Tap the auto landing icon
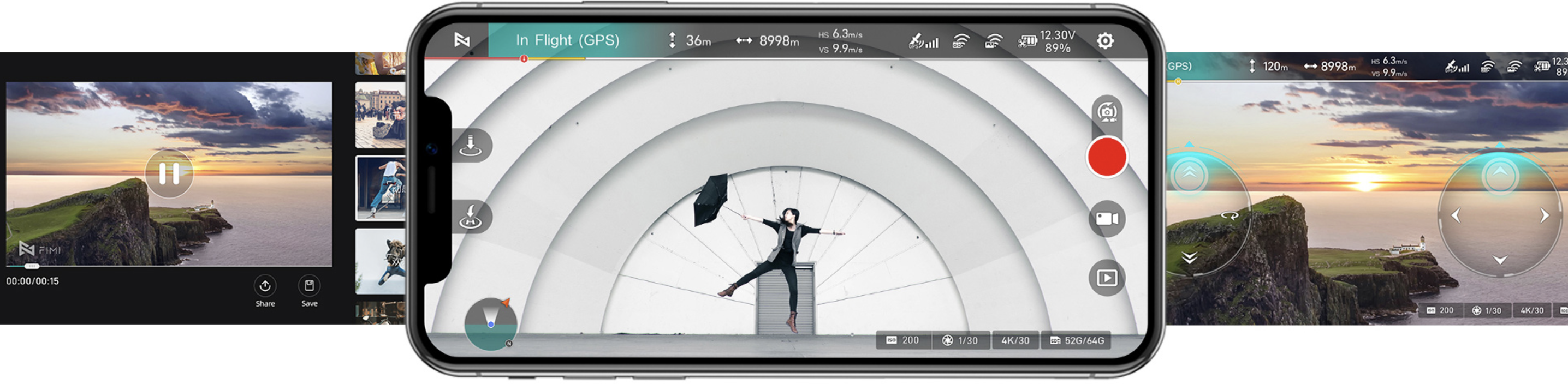Screen dimensions: 1568x384 coord(471,146)
